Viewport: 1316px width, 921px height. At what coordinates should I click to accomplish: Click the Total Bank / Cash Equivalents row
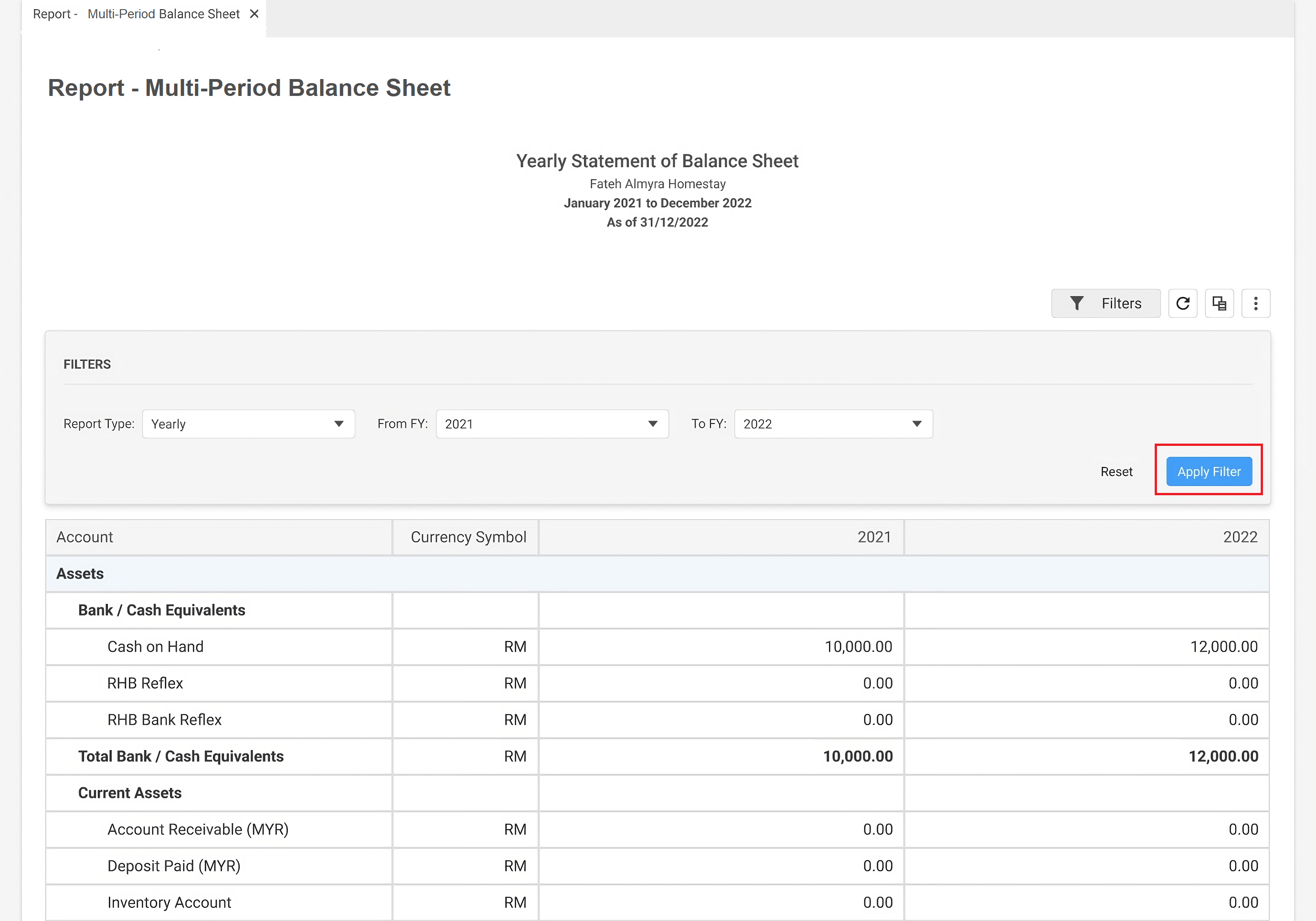658,757
